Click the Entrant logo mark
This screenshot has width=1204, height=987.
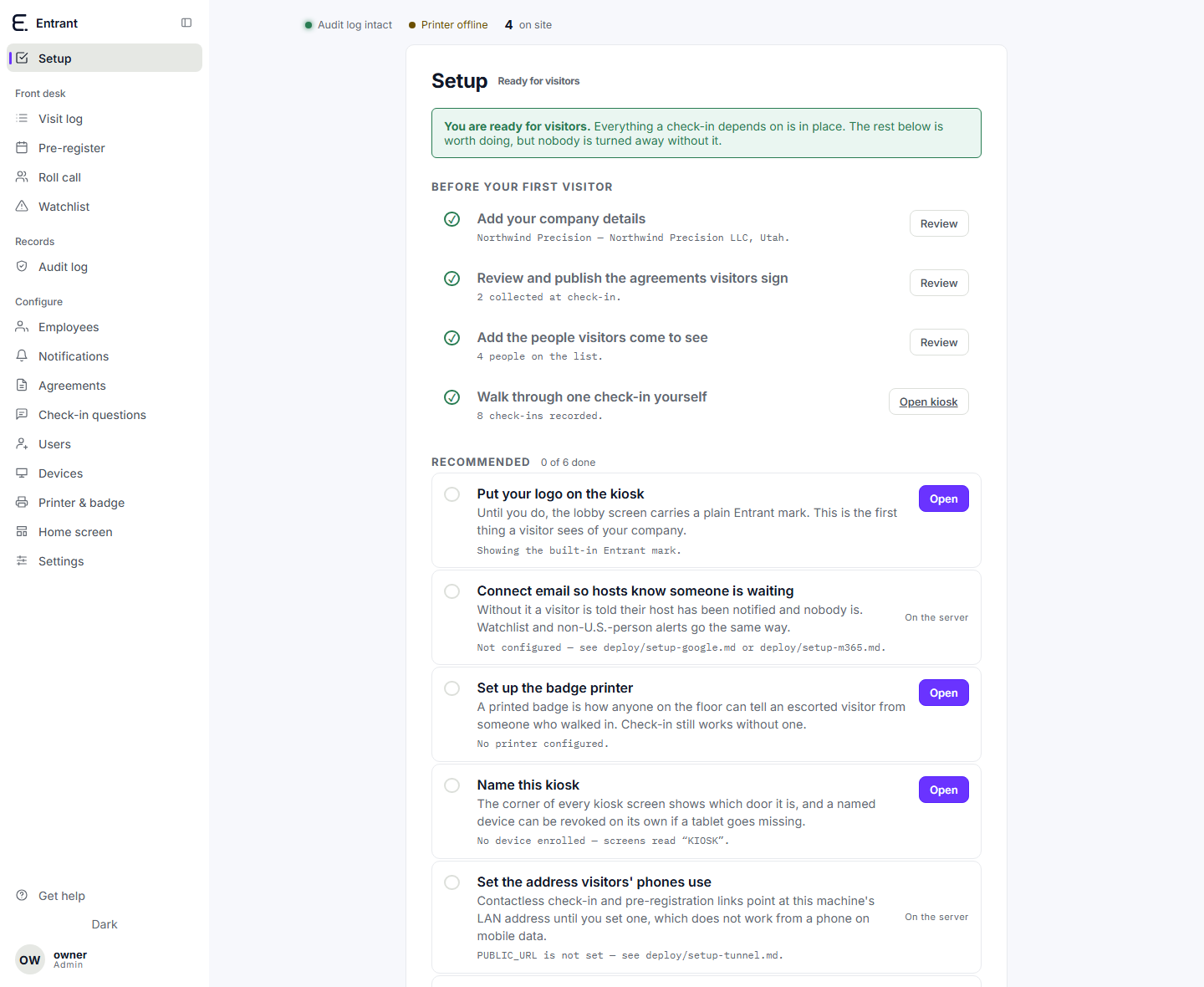pyautogui.click(x=19, y=23)
